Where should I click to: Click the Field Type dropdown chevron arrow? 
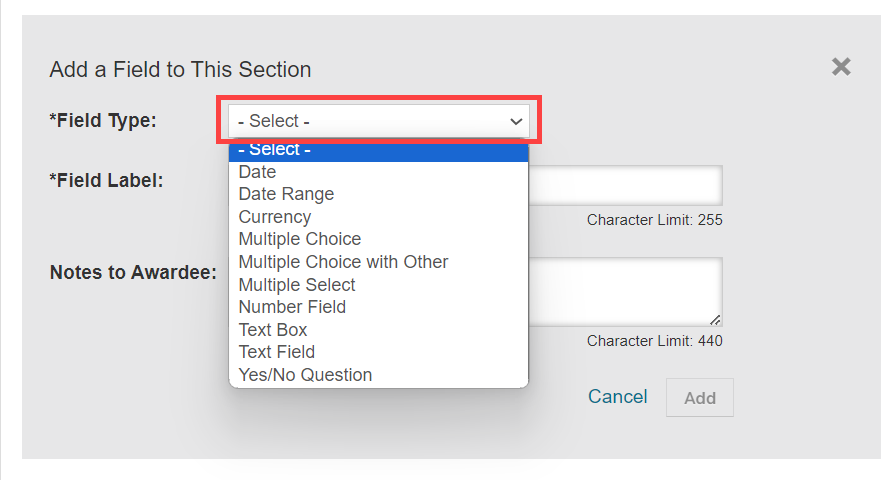pyautogui.click(x=516, y=121)
